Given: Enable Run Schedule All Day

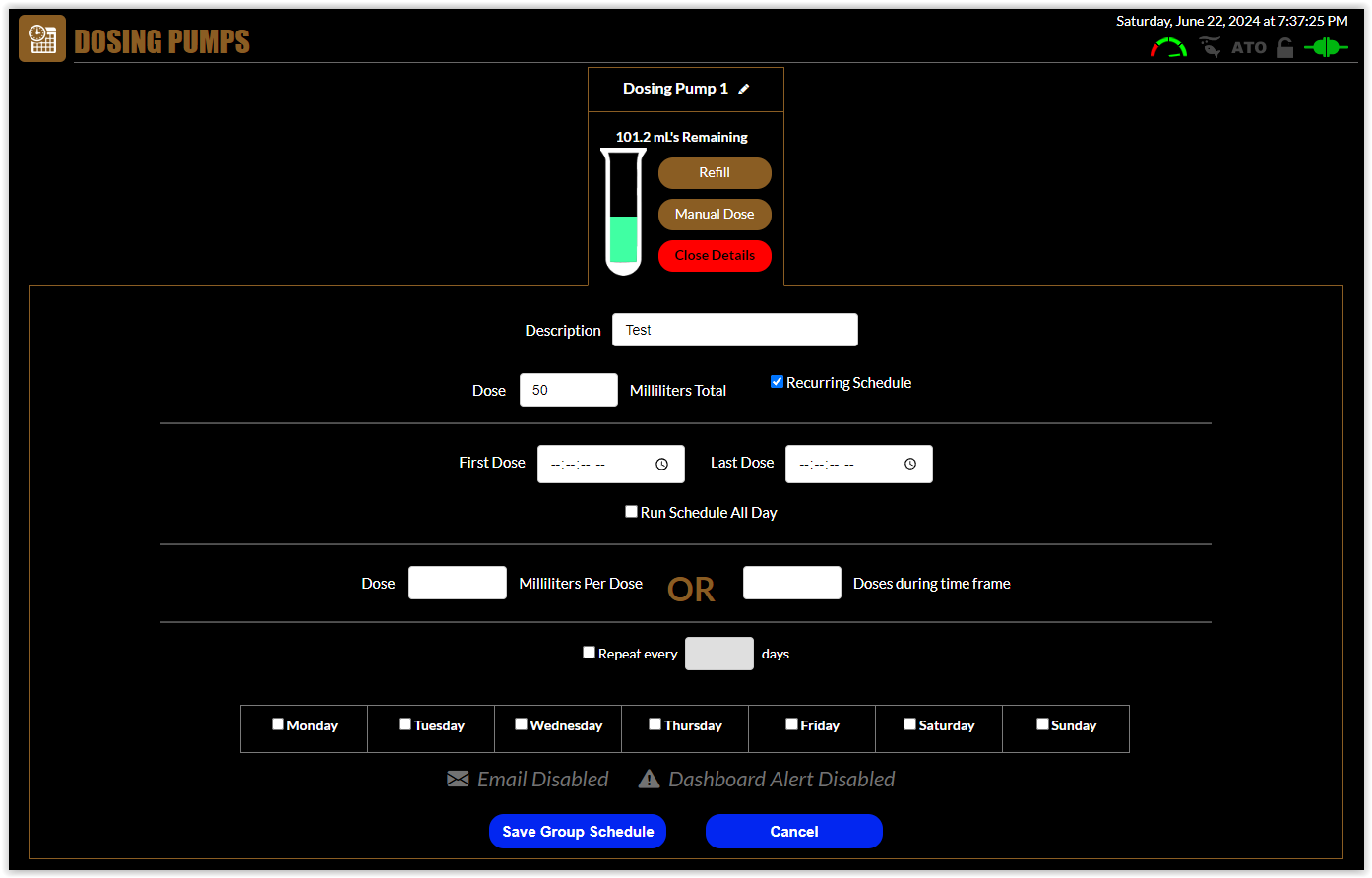Looking at the screenshot, I should [x=632, y=512].
